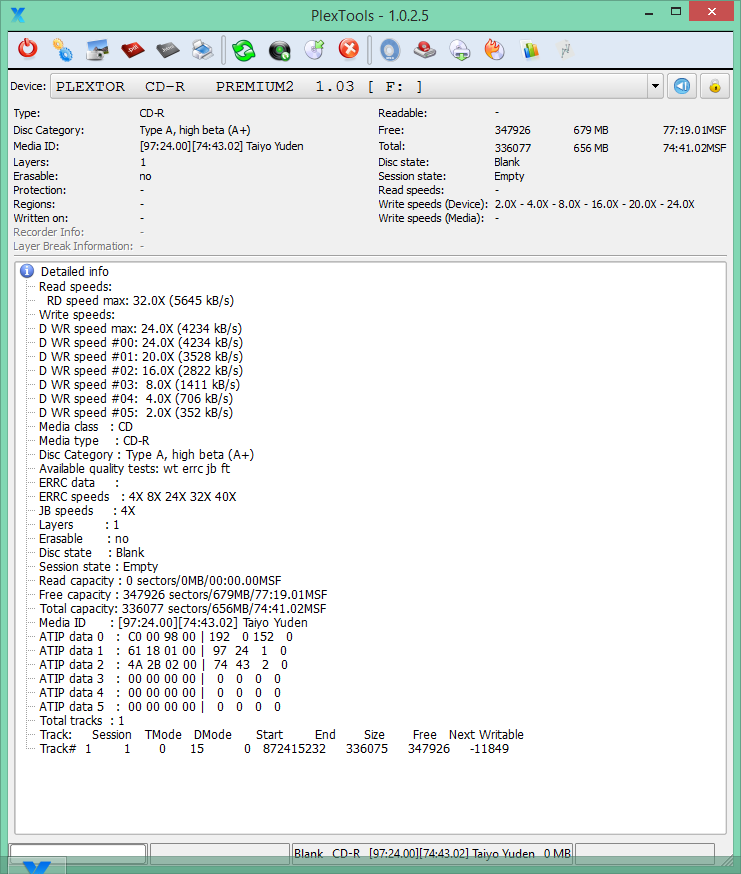
Task: Select the ERRC speeds row
Action: point(138,496)
